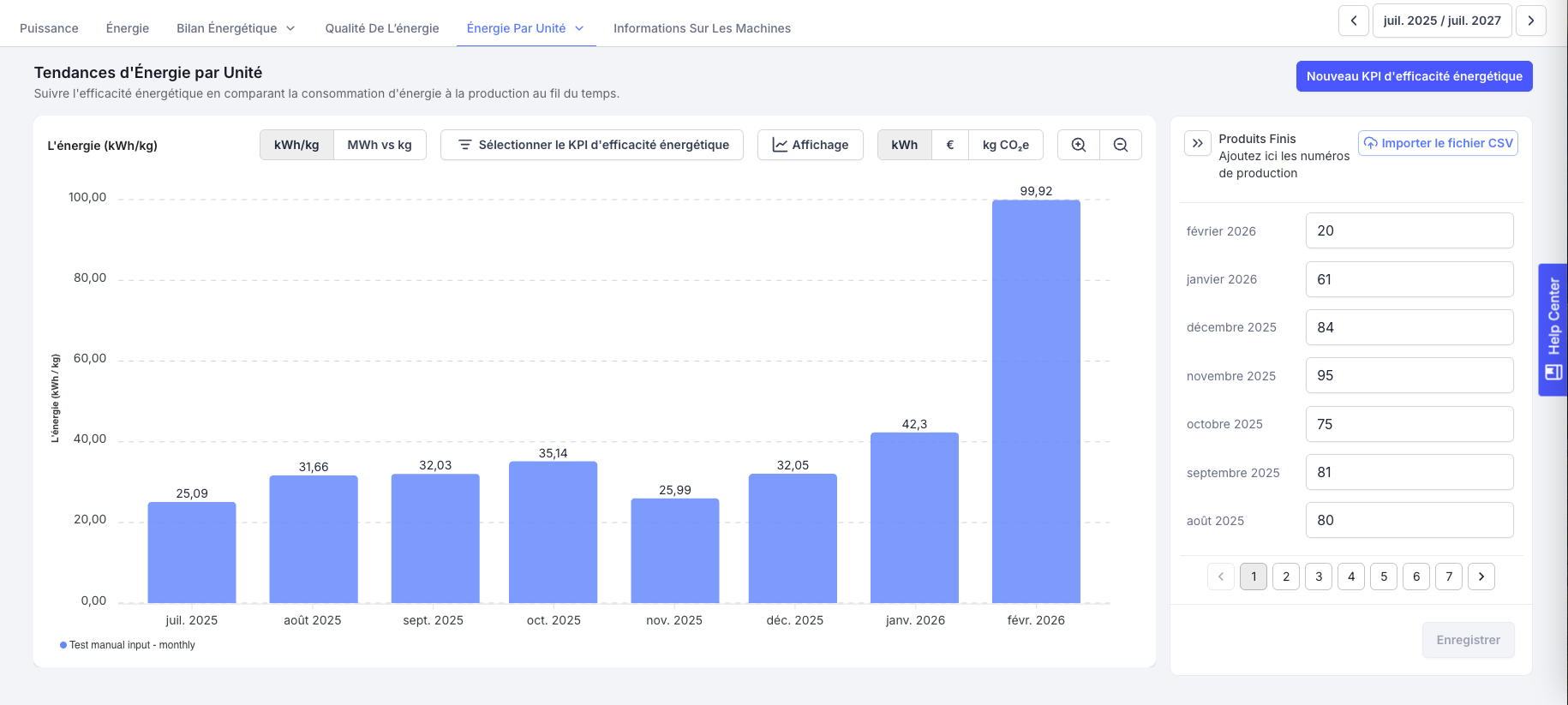Click the décembre 2025 production input field
The height and width of the screenshot is (705, 1568).
coord(1409,327)
